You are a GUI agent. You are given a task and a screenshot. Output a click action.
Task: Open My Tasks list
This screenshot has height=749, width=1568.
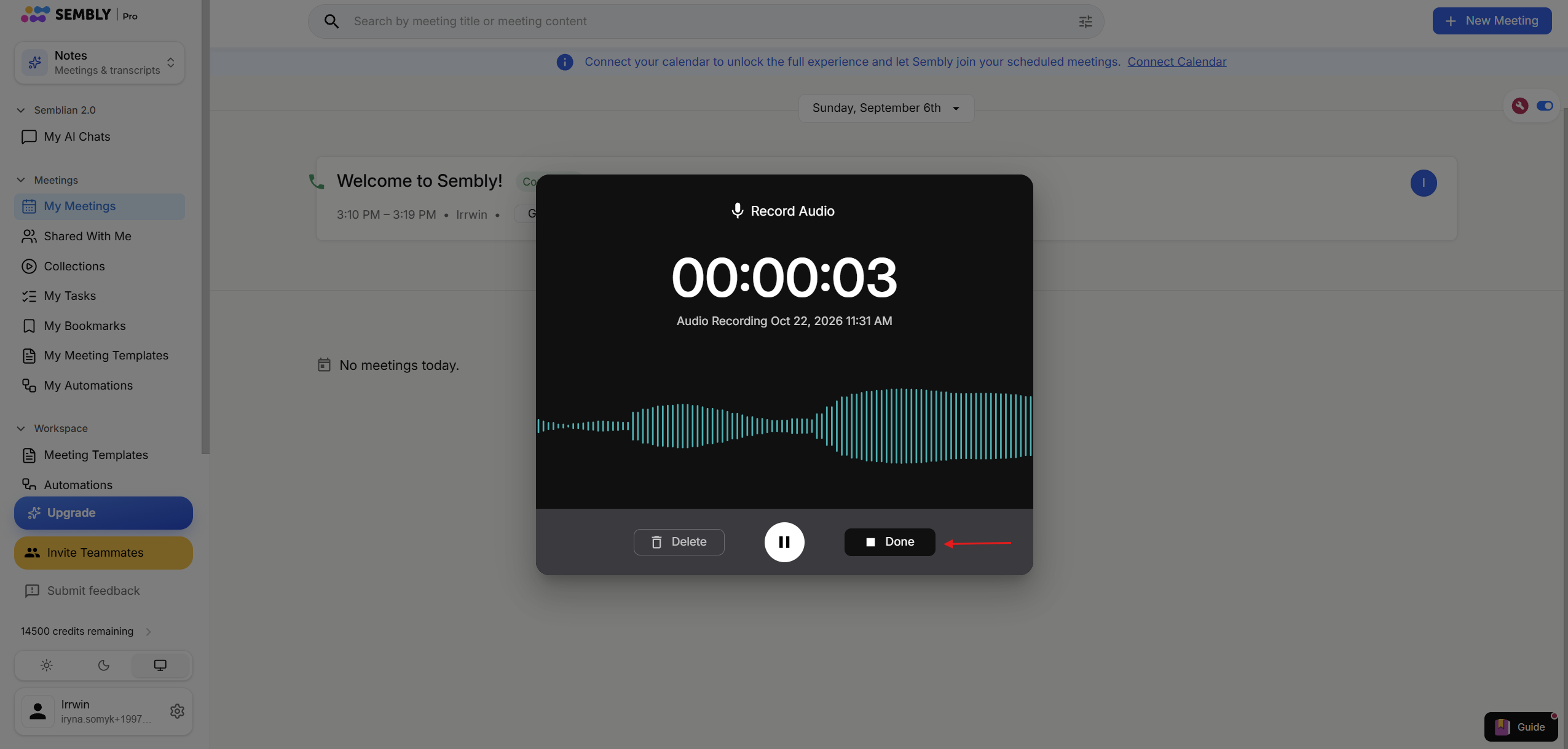click(x=100, y=296)
